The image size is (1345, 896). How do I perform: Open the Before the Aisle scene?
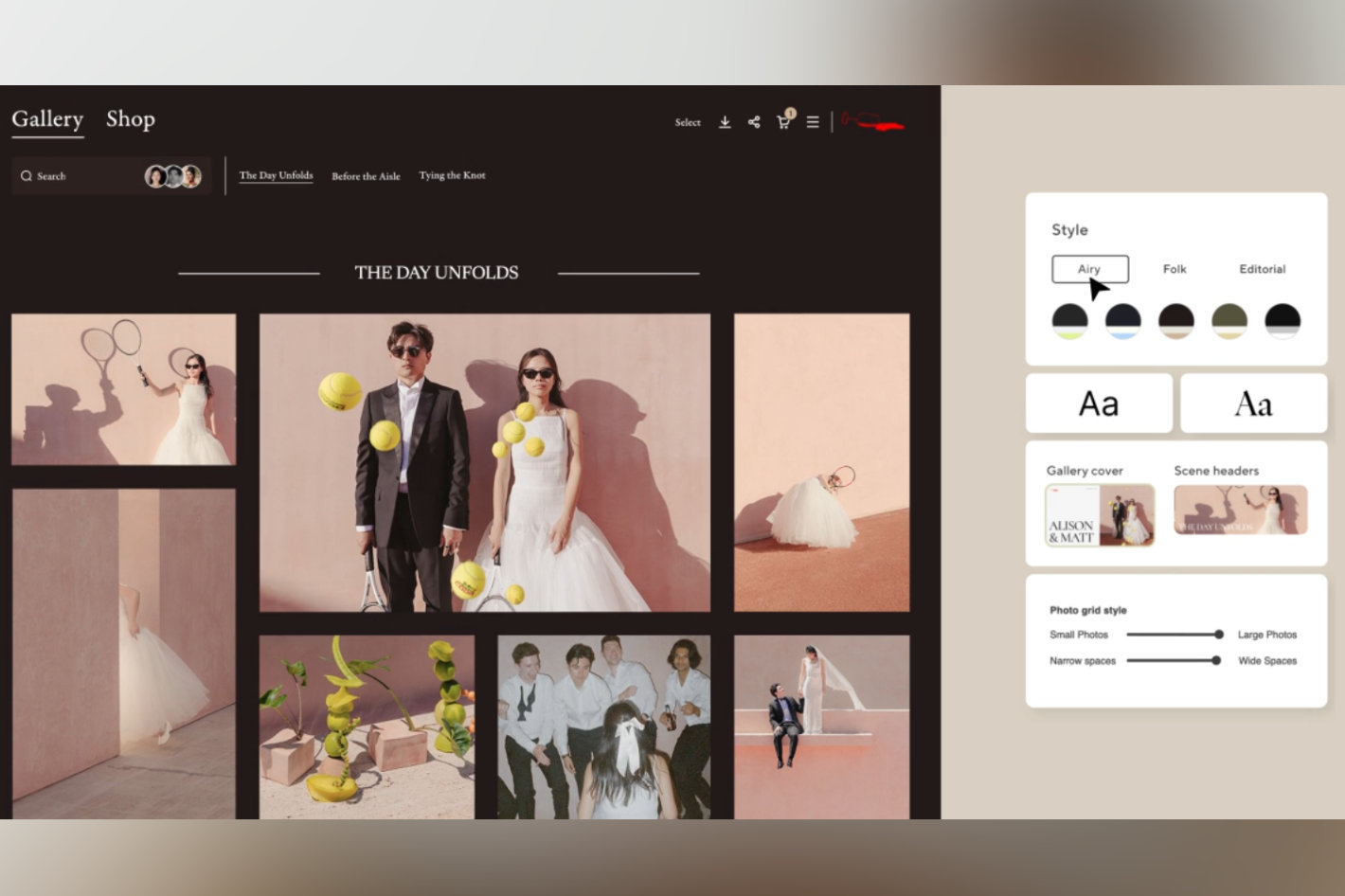[x=366, y=176]
